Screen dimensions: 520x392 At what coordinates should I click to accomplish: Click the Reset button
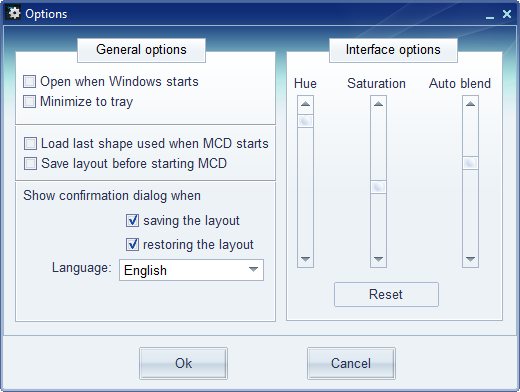coord(386,294)
